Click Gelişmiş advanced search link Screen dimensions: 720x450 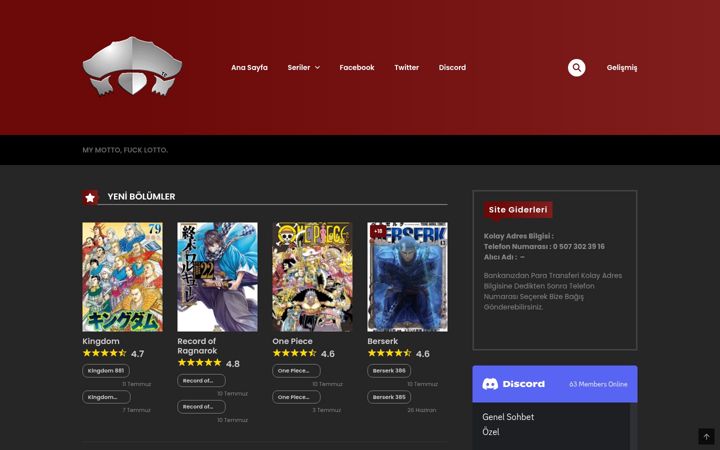622,68
